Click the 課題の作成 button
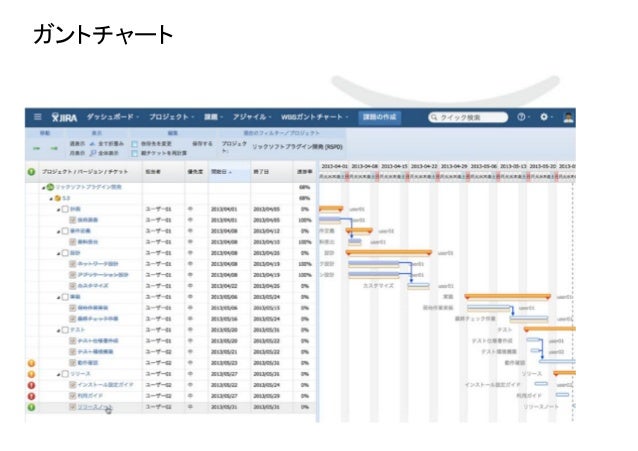The width and height of the screenshot is (638, 451). [x=379, y=117]
